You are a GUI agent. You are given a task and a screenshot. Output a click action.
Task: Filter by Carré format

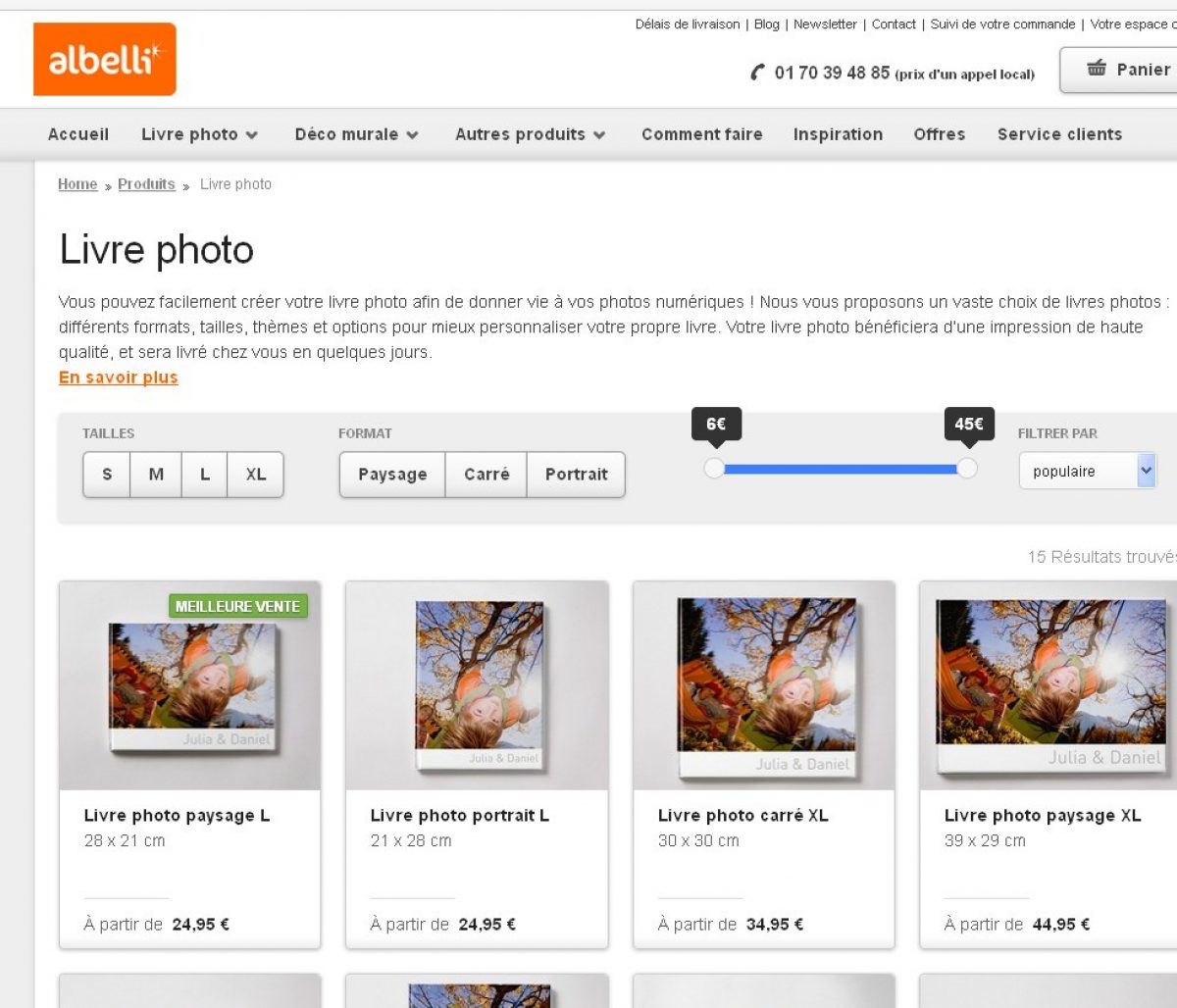[486, 475]
